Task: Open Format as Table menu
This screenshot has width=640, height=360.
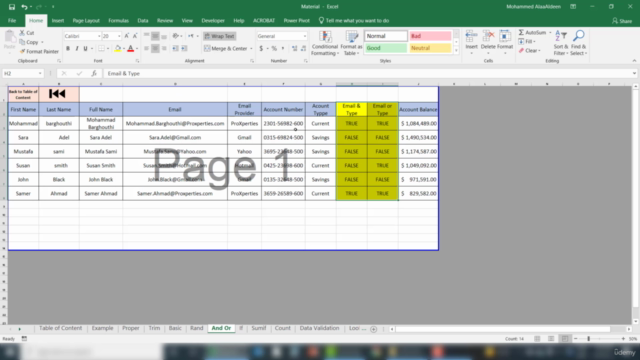Action: tap(351, 43)
